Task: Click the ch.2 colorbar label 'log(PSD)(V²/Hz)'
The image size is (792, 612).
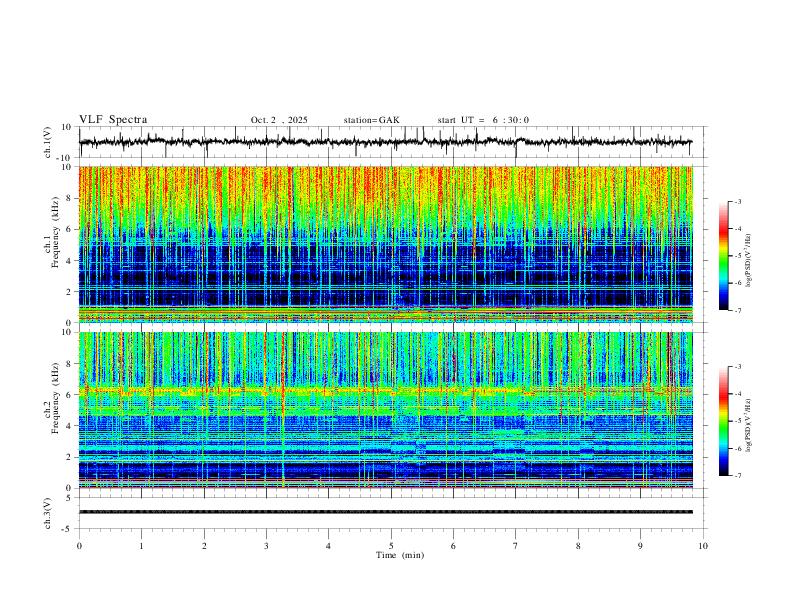Action: [750, 426]
